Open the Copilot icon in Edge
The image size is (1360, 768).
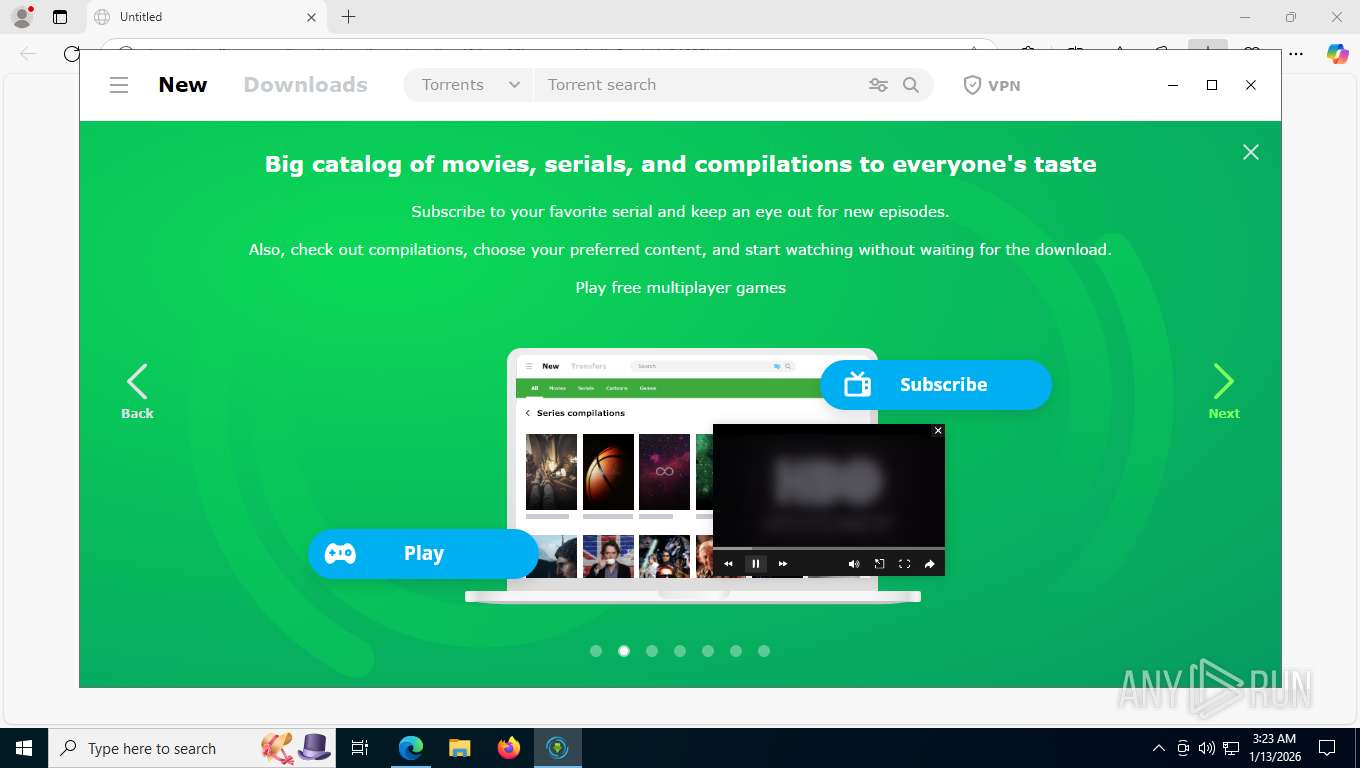pos(1337,54)
